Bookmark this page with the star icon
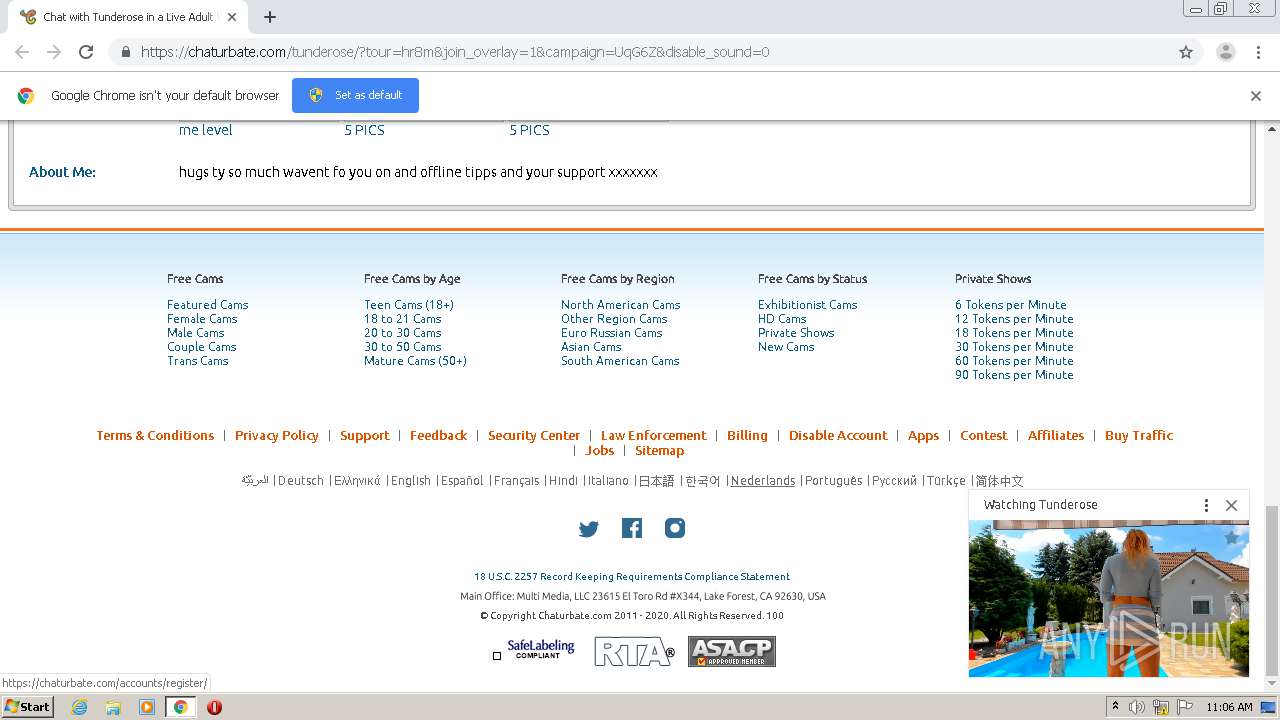Viewport: 1280px width, 720px height. point(1186,52)
